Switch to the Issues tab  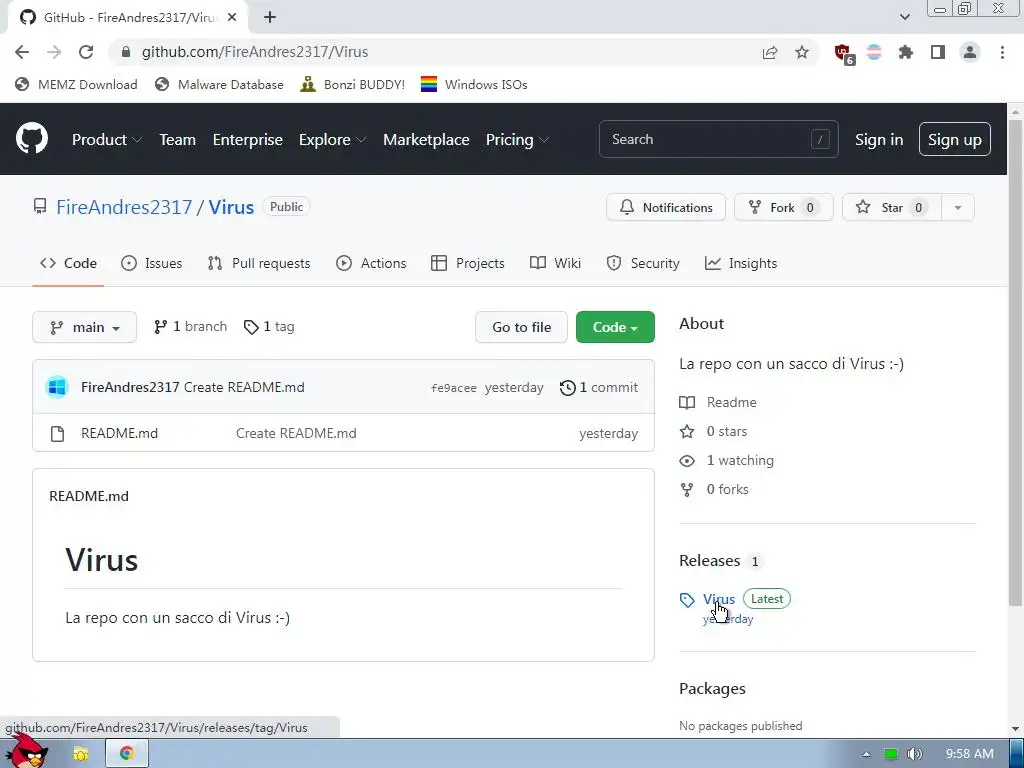[x=152, y=263]
